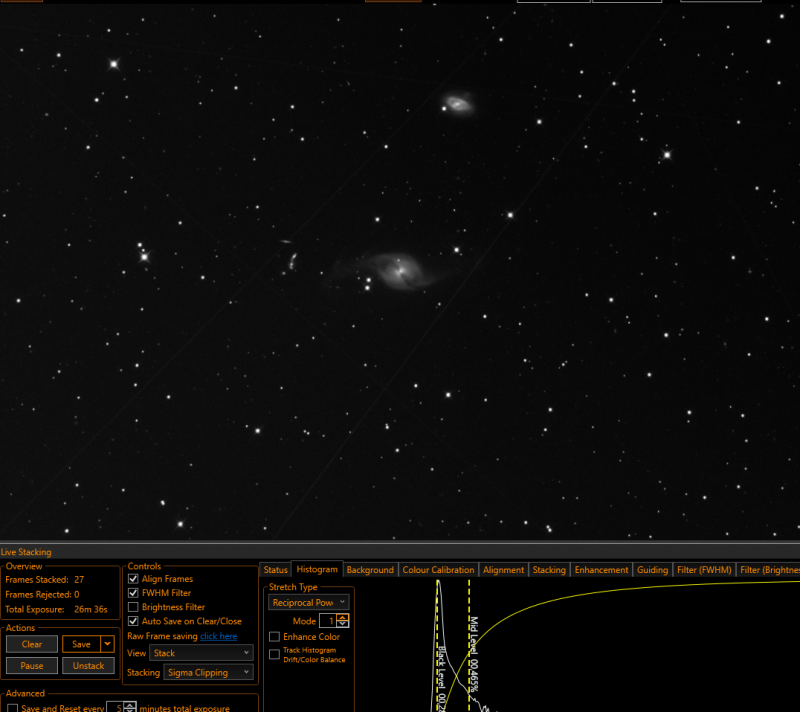Open the View Stack dropdown

pyautogui.click(x=201, y=653)
